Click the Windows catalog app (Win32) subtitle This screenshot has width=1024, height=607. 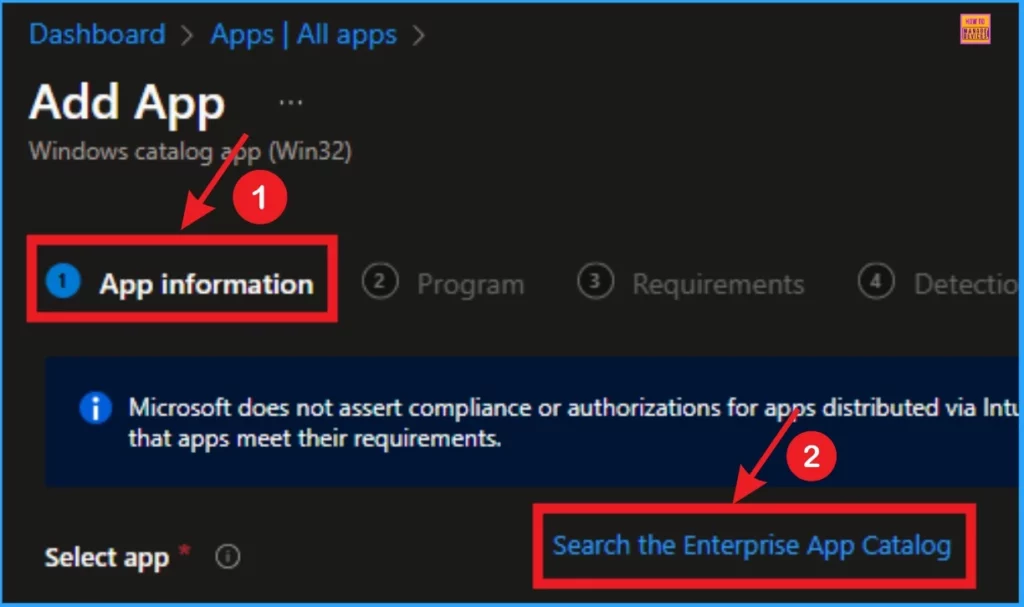(190, 152)
